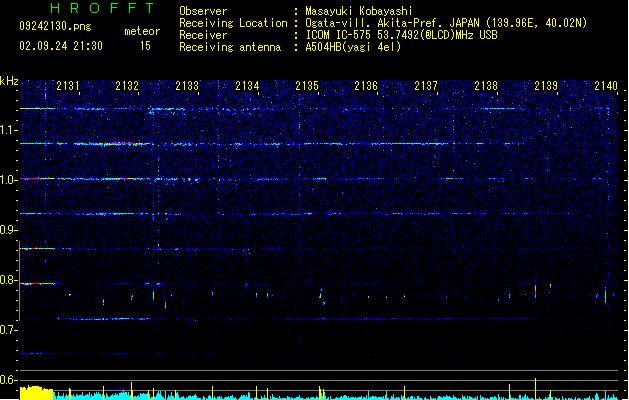Click the 2140 time marker
This screenshot has height=400, width=629.
[606, 86]
